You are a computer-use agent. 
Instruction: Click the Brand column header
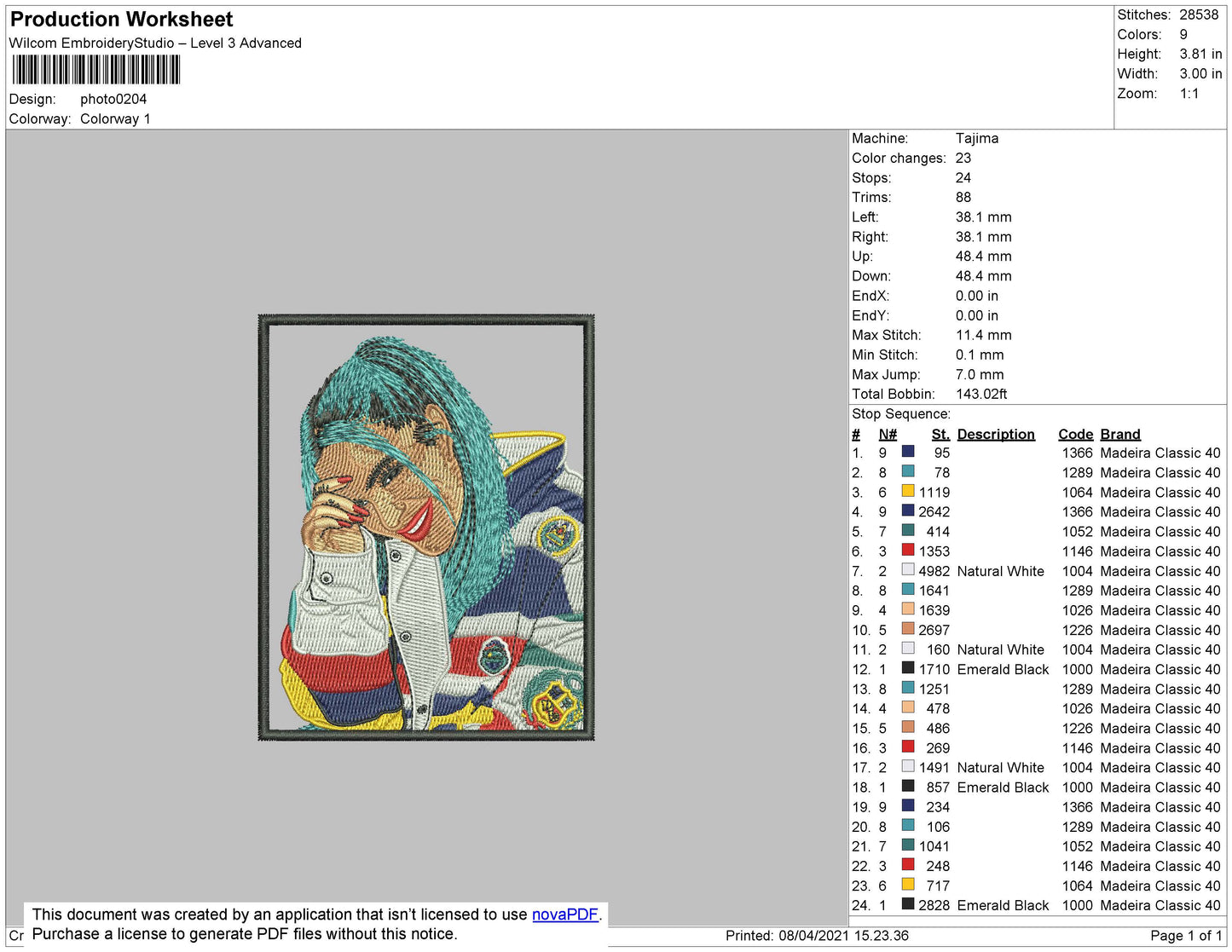click(x=1120, y=434)
